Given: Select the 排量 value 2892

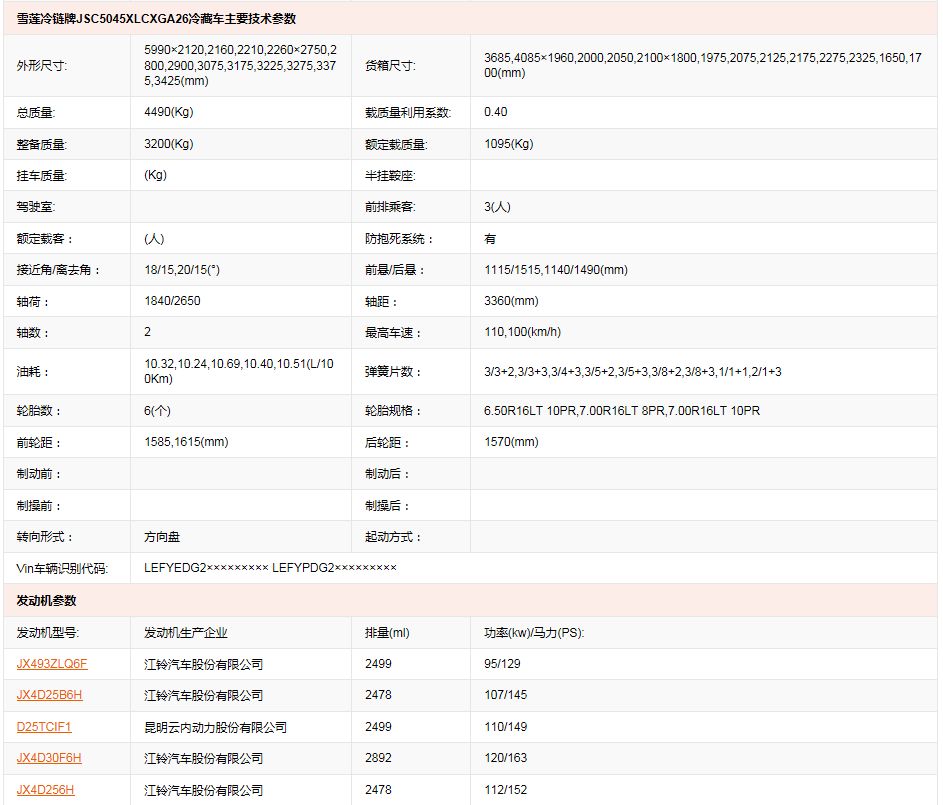Looking at the screenshot, I should [x=379, y=758].
